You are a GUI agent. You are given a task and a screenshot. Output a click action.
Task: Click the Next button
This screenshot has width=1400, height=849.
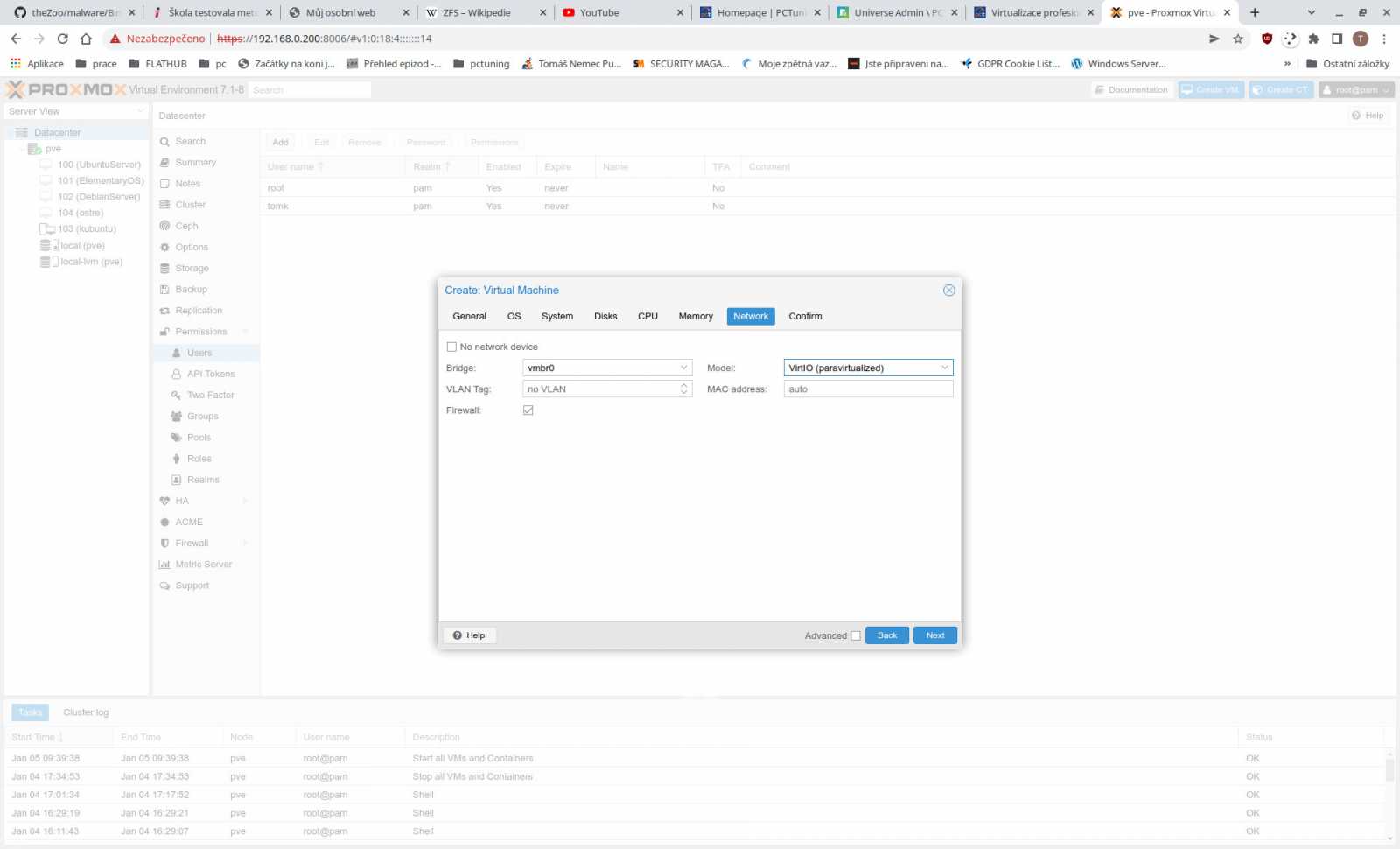pyautogui.click(x=935, y=635)
